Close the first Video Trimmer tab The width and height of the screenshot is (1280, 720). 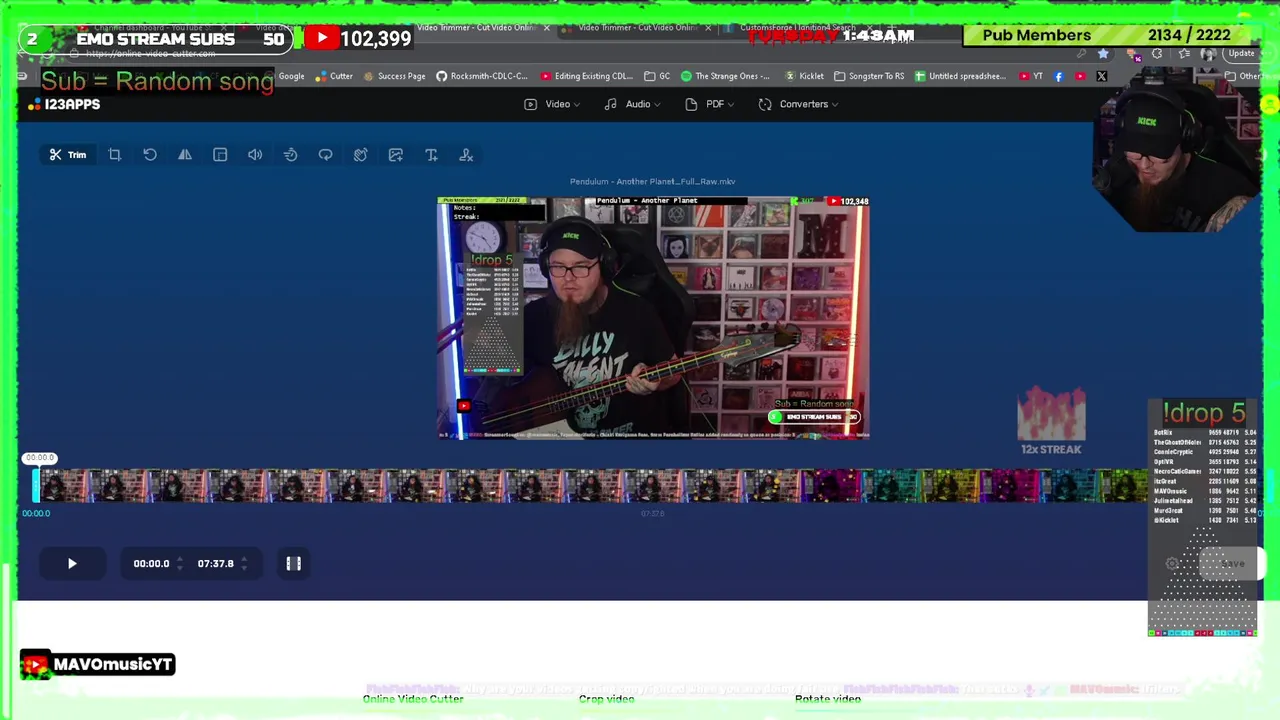click(546, 28)
